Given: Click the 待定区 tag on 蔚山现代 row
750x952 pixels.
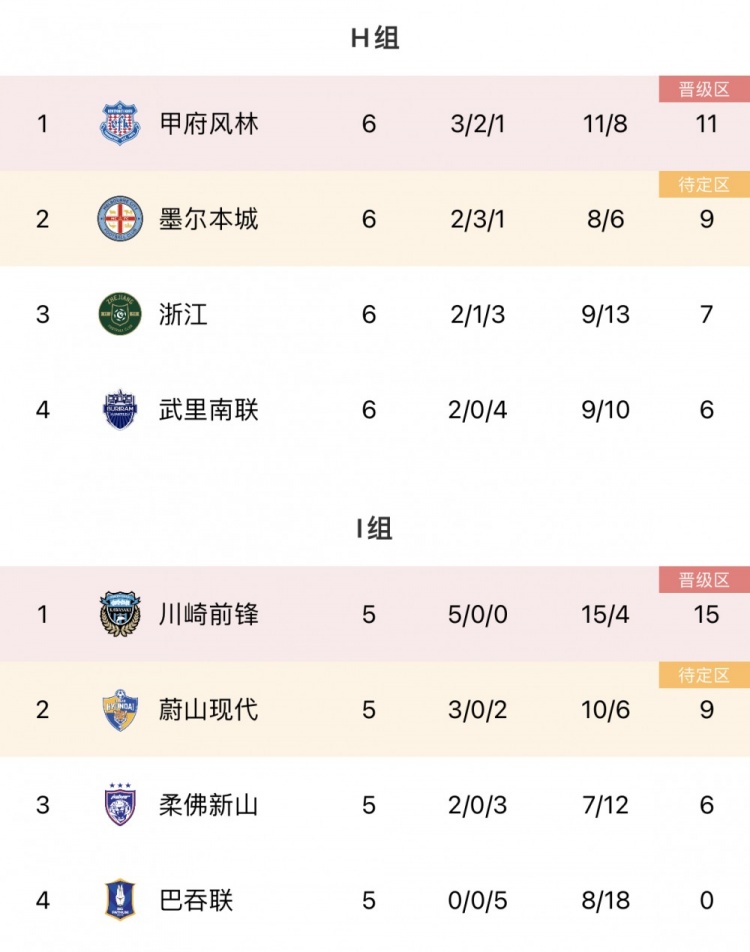Looking at the screenshot, I should coord(704,675).
